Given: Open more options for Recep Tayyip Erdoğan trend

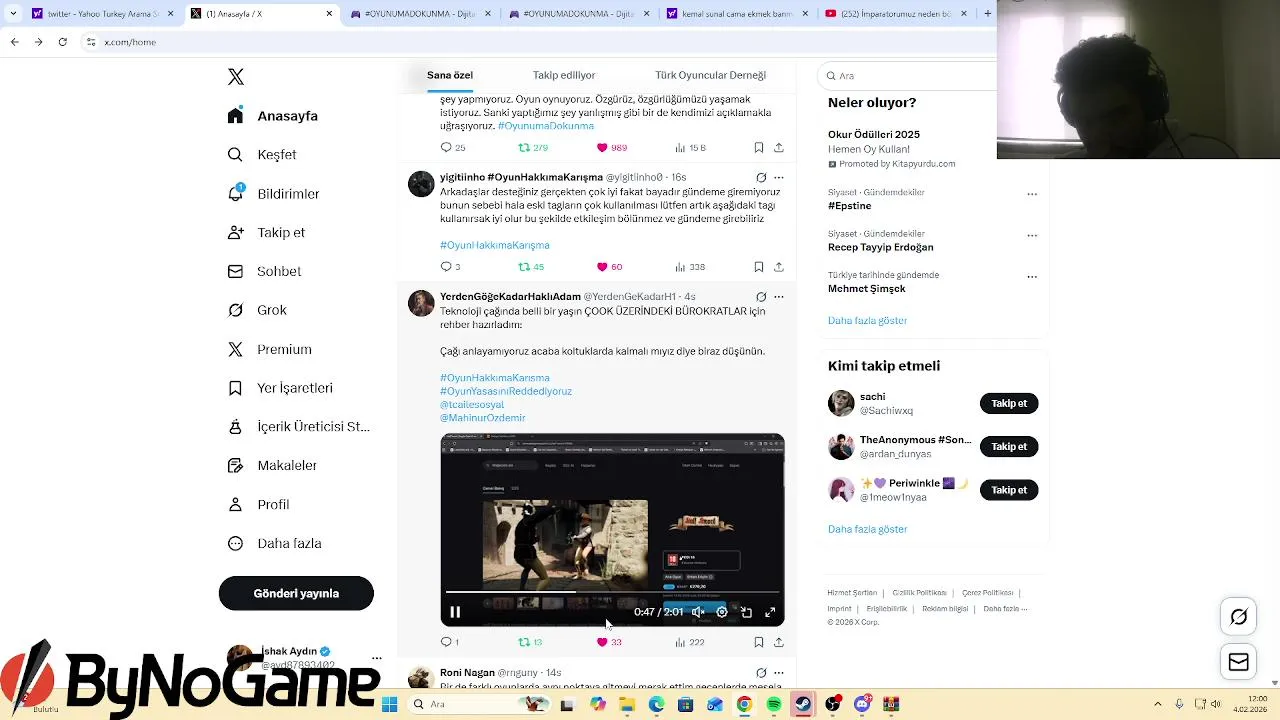Looking at the screenshot, I should (x=1032, y=236).
